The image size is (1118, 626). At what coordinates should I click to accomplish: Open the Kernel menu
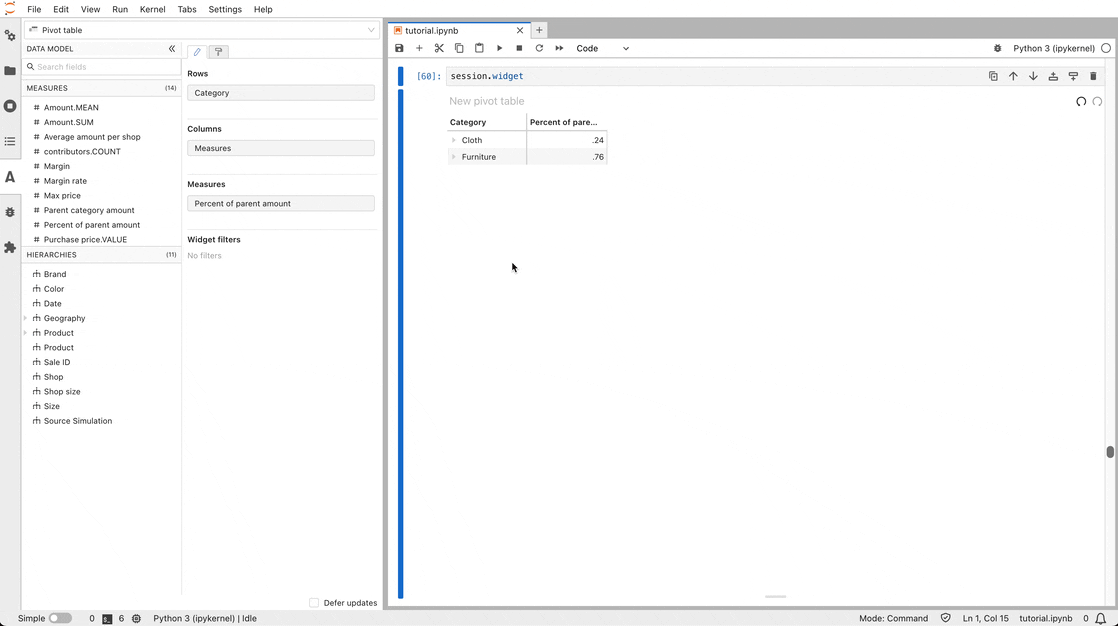click(153, 9)
